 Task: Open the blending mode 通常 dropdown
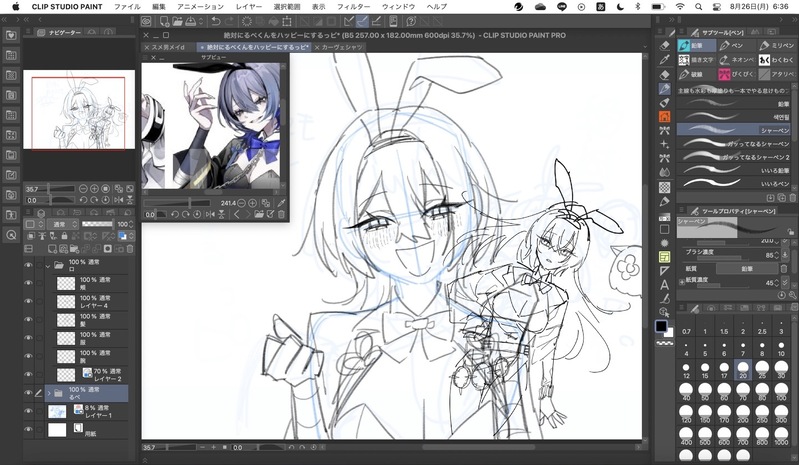tap(63, 224)
